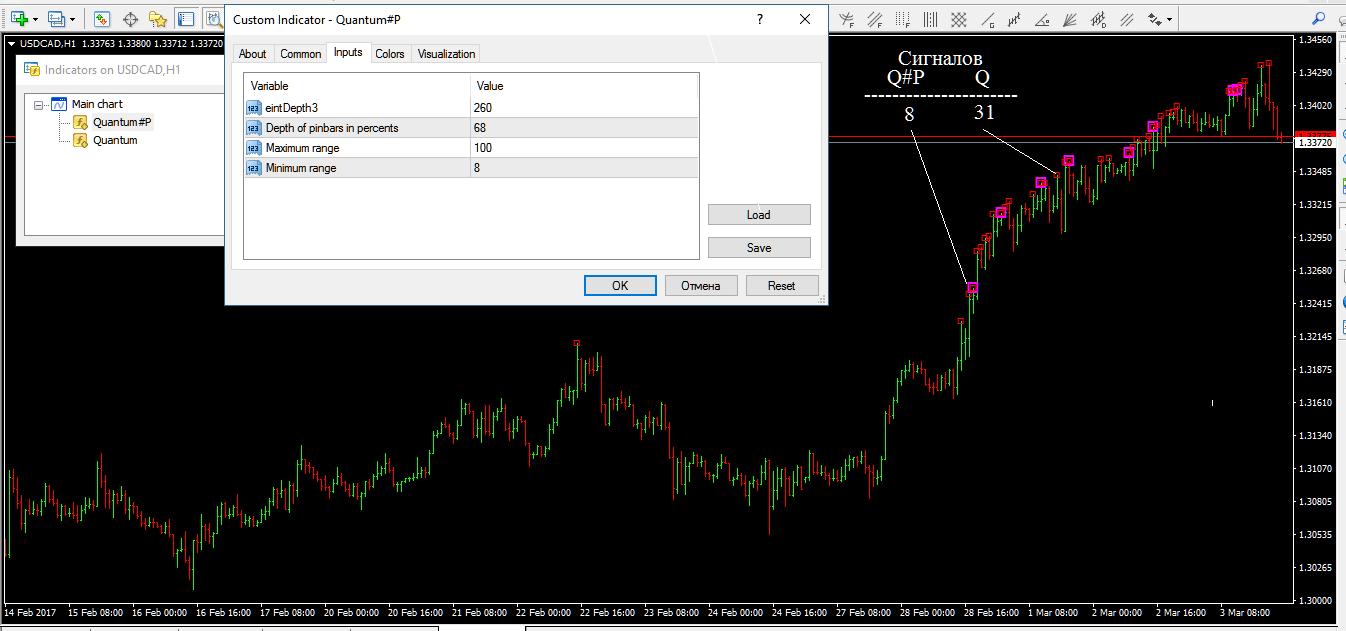Select the Minimum range value 8
The image size is (1346, 631).
(584, 168)
